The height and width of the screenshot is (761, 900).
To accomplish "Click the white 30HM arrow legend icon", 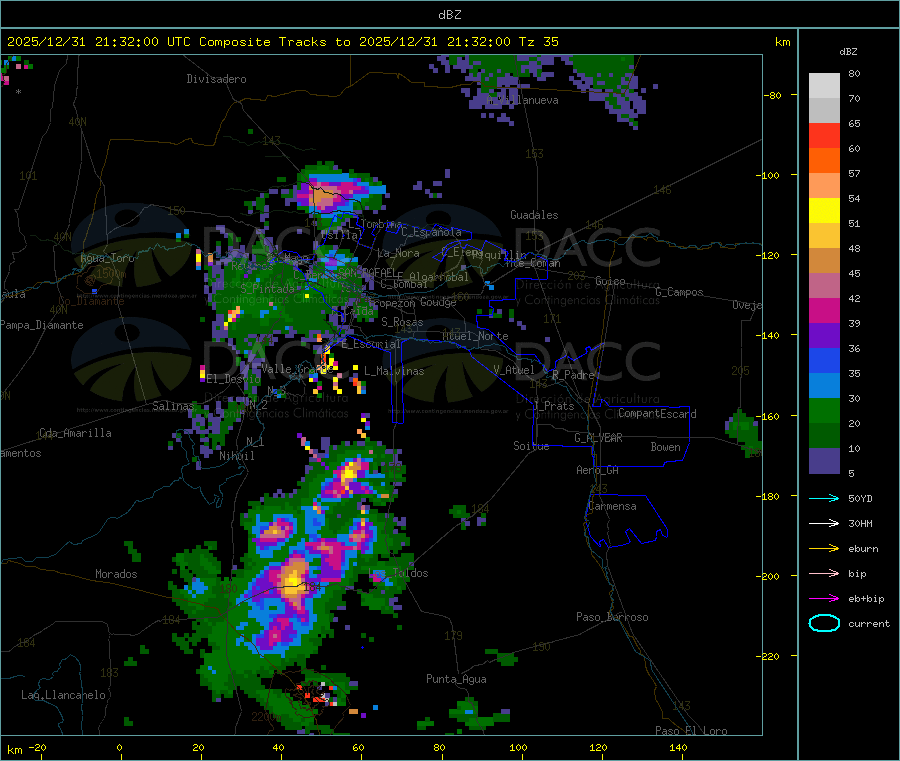I will coord(824,523).
